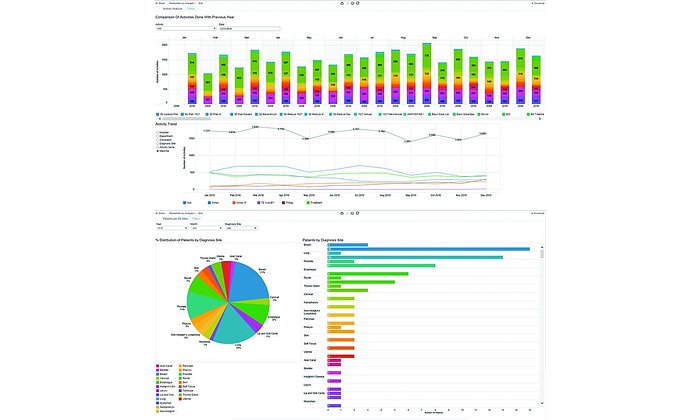Image resolution: width=700 pixels, height=420 pixels.
Task: Click Share in the top dashboard toolbar
Action: (160, 3)
